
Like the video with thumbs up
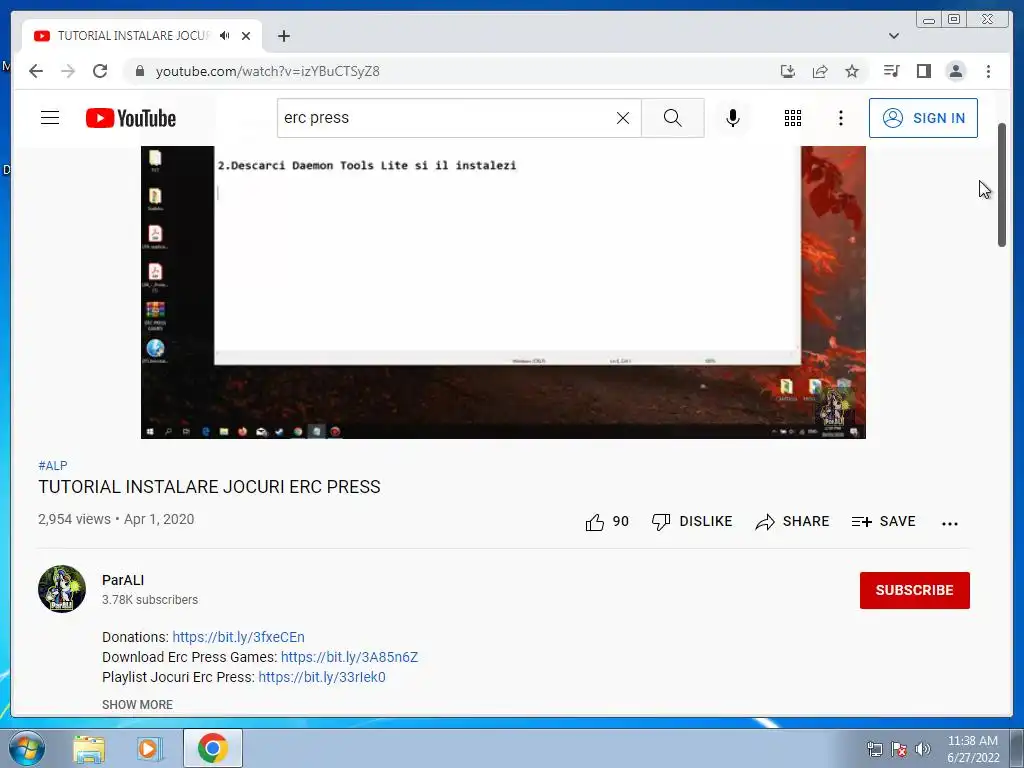(x=607, y=522)
